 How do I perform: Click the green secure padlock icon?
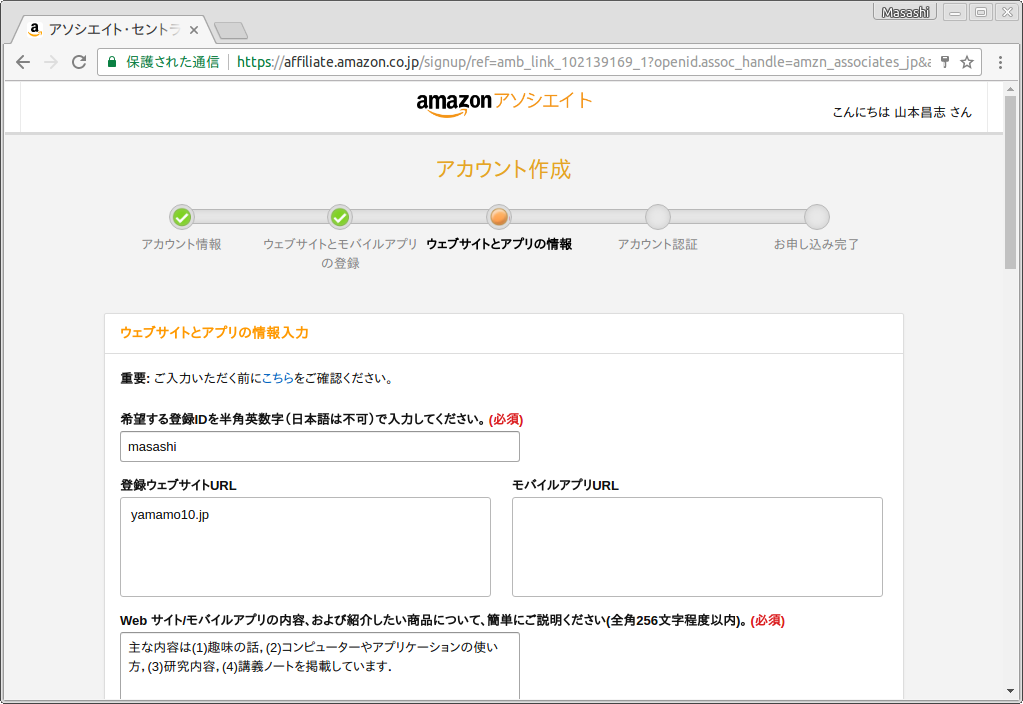coord(112,62)
